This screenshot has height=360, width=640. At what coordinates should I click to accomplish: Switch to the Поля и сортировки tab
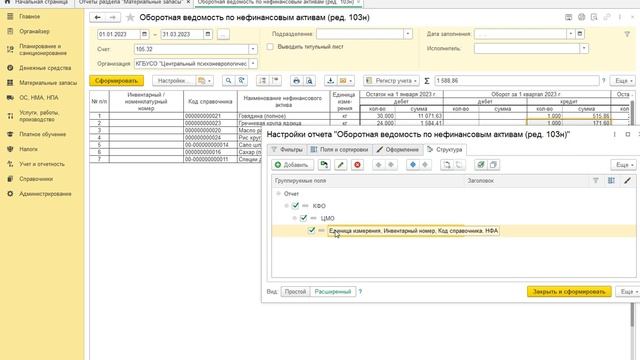(x=340, y=150)
